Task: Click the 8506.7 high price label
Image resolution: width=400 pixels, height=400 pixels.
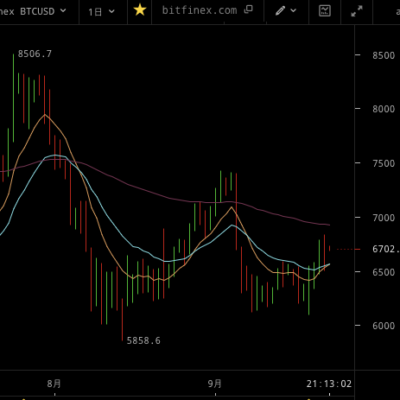Action: pyautogui.click(x=35, y=54)
